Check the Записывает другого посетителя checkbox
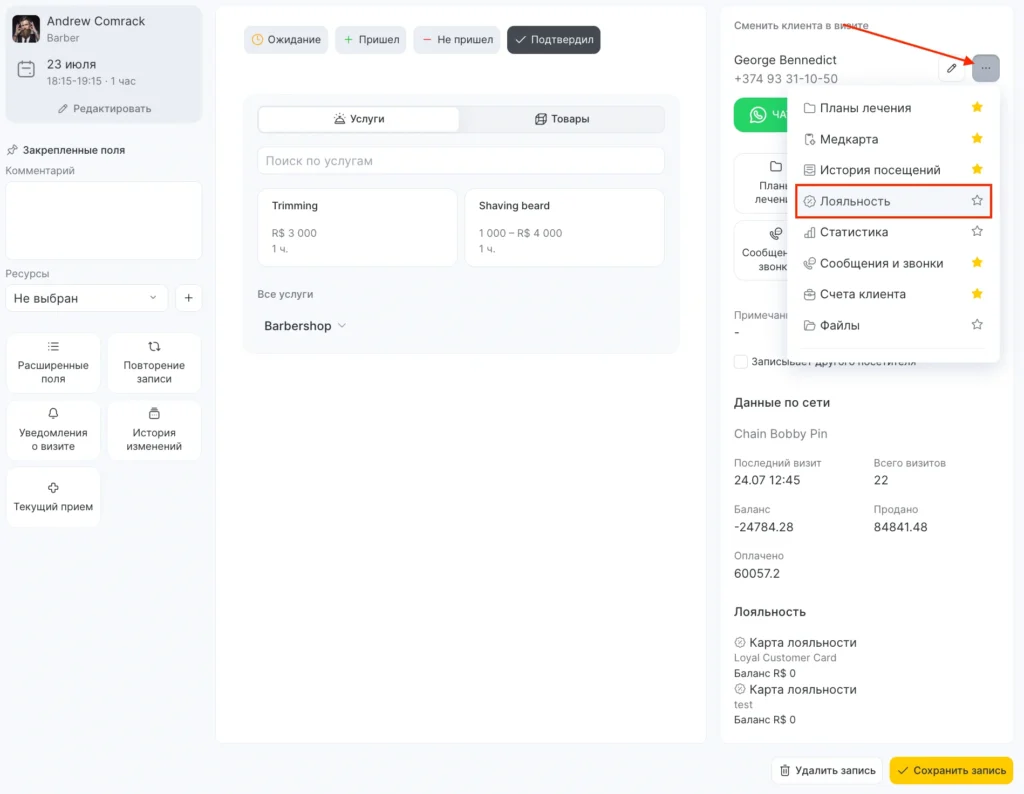1024x794 pixels. pyautogui.click(x=741, y=362)
